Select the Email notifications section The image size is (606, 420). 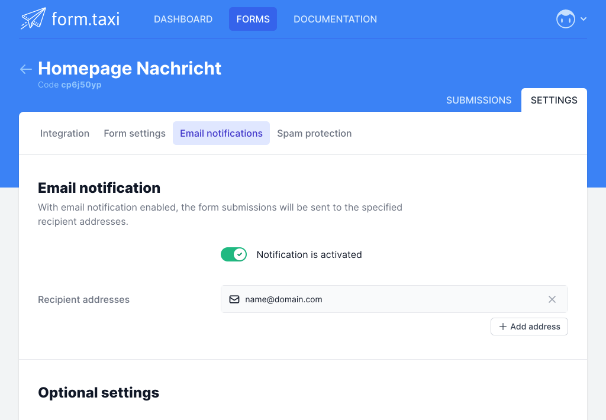click(221, 133)
